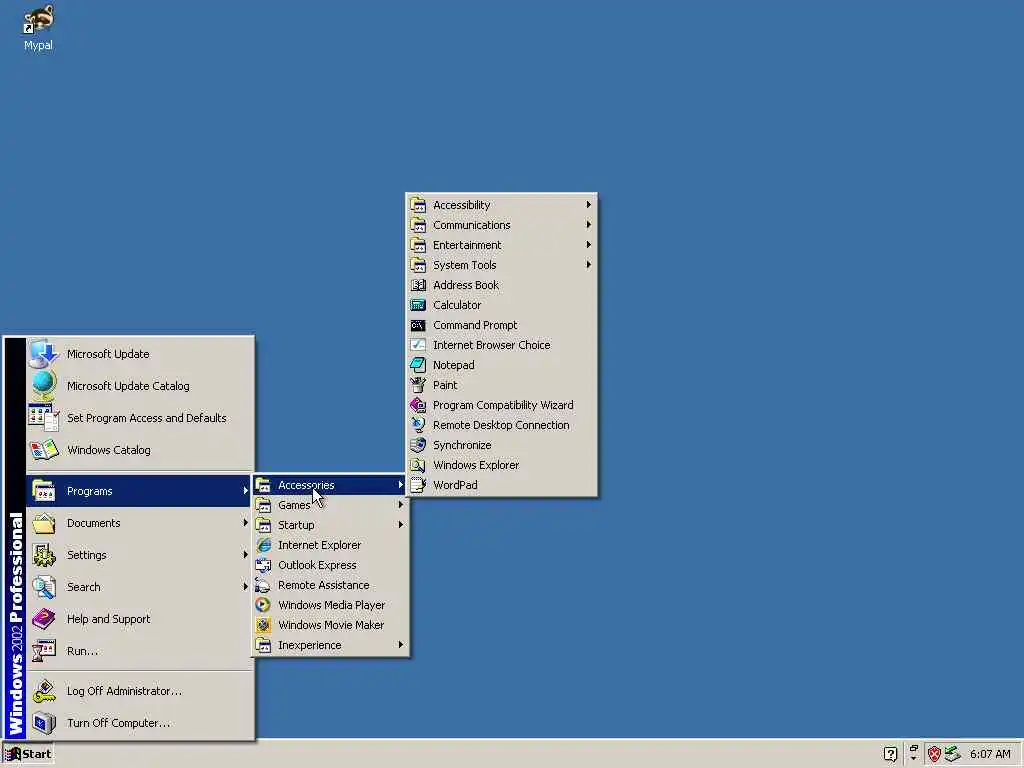Expand the Inexperience submenu arrow
The image size is (1024, 768).
[x=401, y=645]
